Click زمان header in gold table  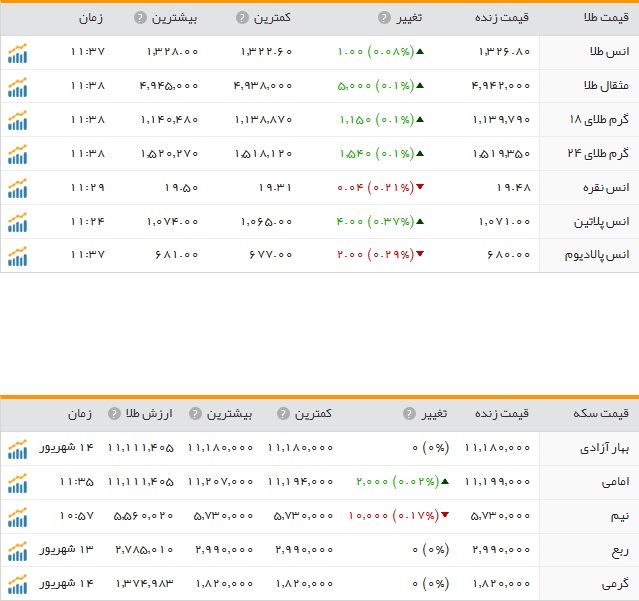(91, 18)
